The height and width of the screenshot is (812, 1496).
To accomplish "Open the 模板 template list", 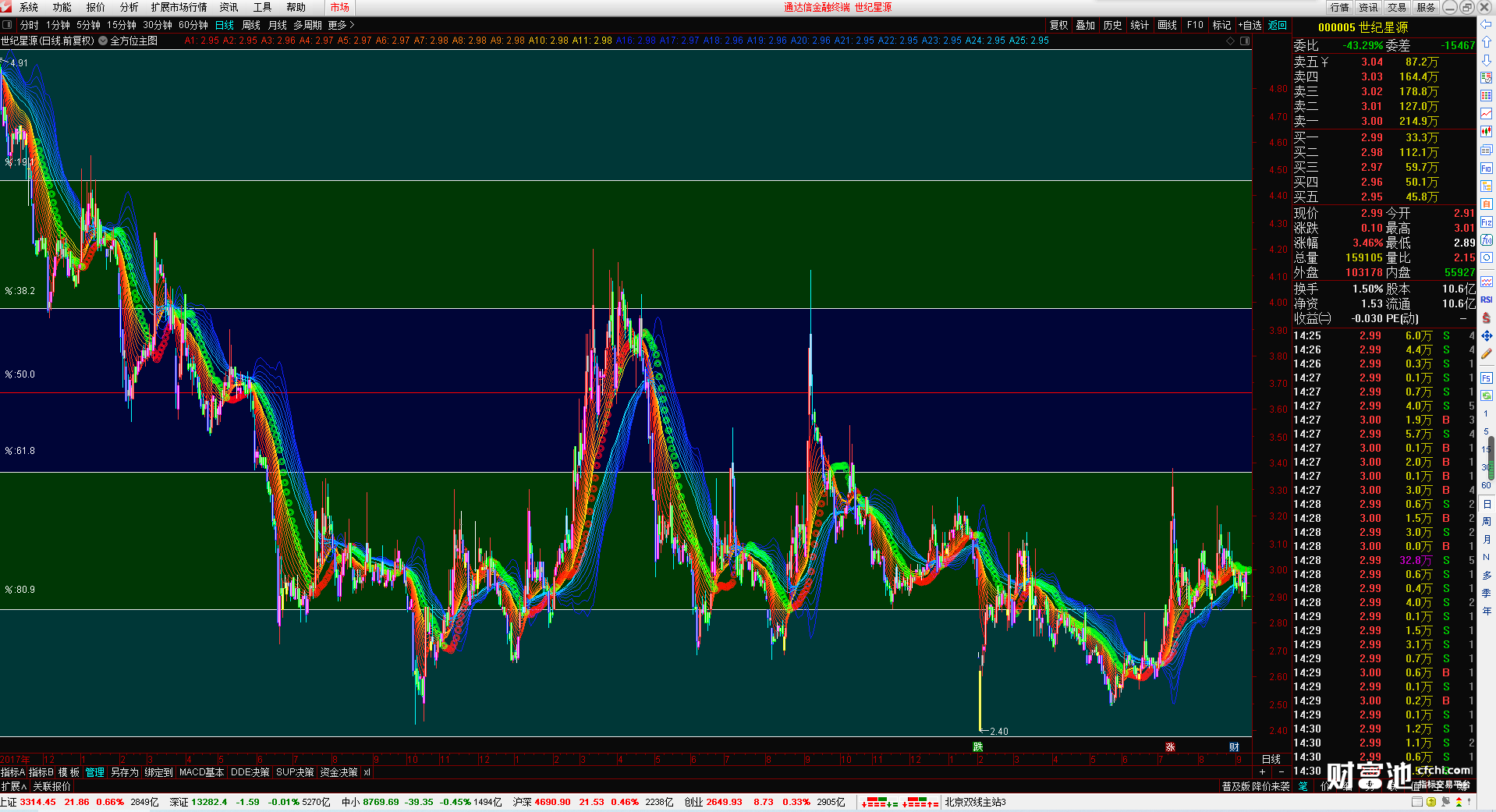I will point(69,772).
